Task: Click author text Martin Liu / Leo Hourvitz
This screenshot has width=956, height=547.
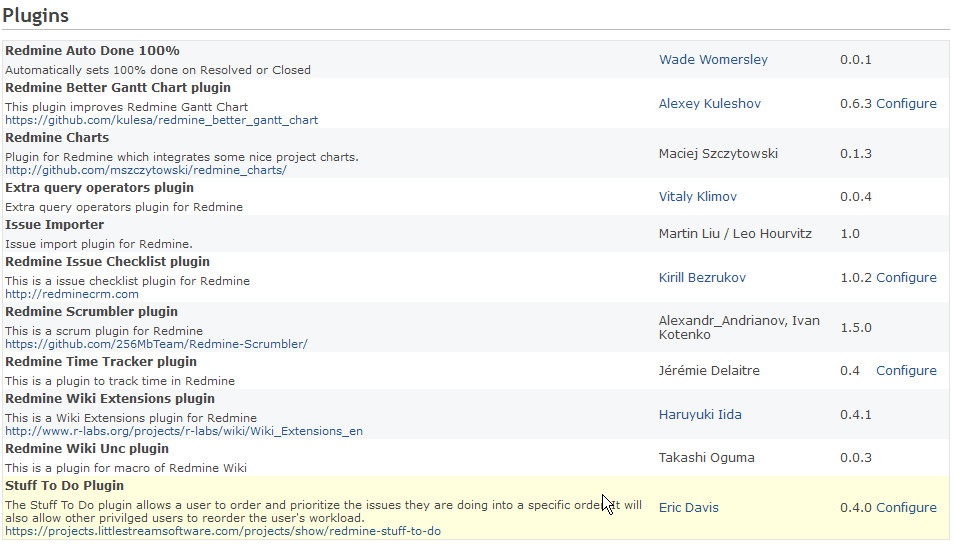Action: (735, 234)
